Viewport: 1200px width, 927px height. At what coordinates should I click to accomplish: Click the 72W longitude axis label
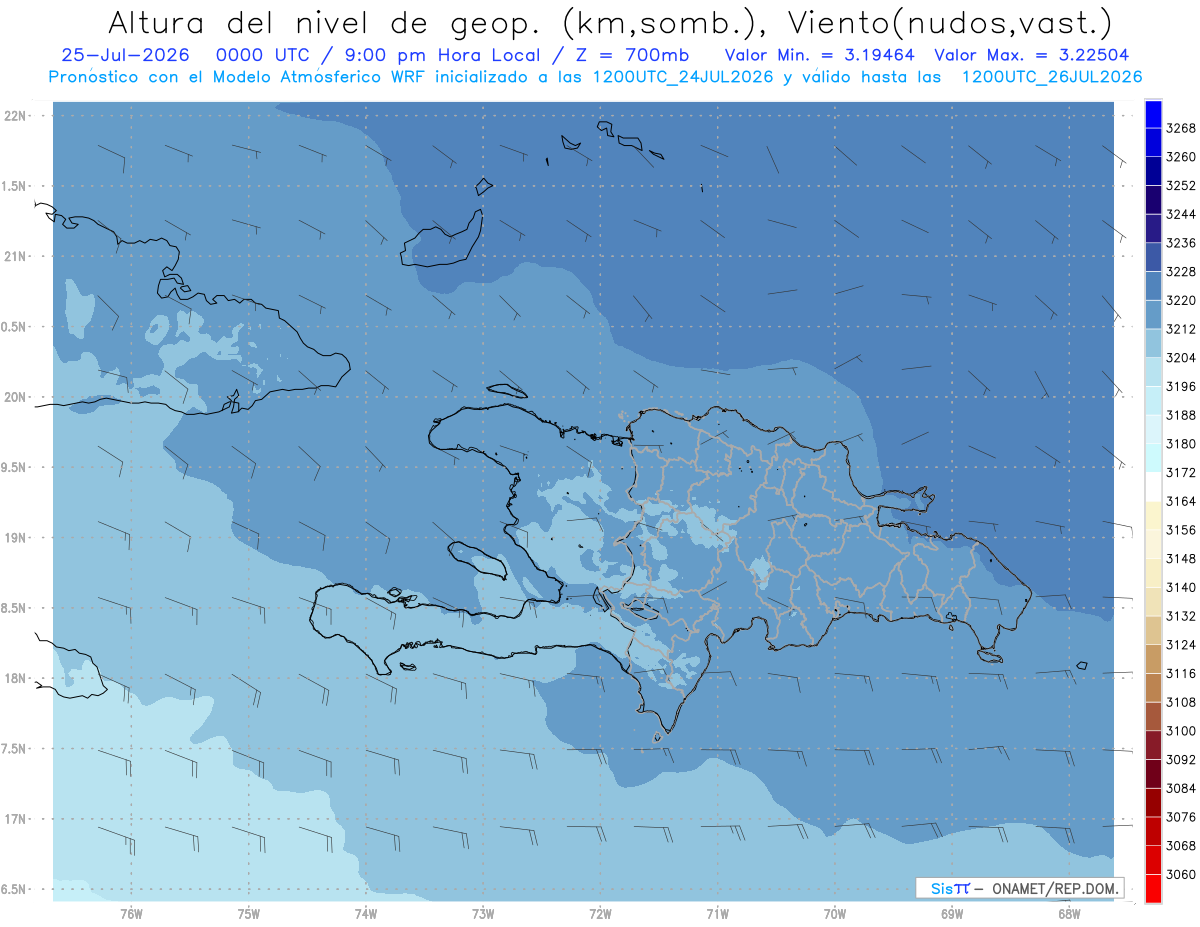tap(600, 914)
